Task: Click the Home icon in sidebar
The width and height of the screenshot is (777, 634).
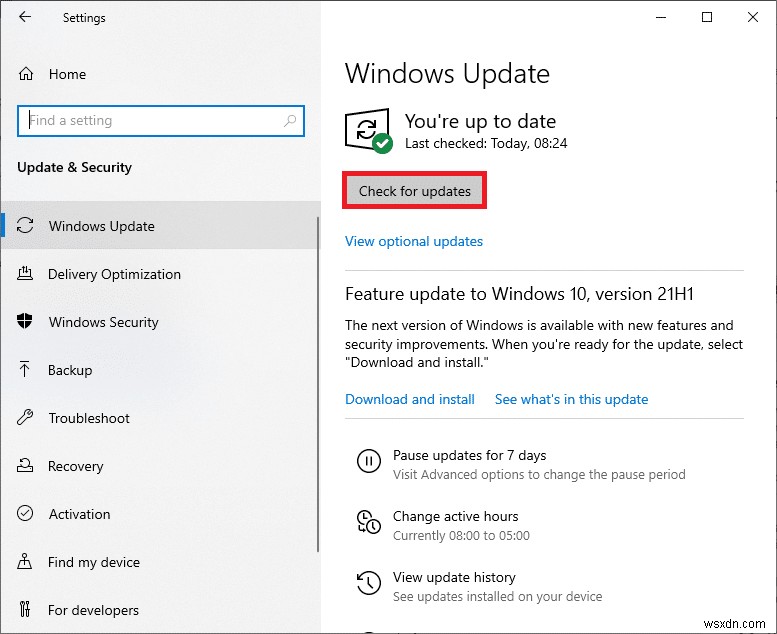Action: point(27,74)
